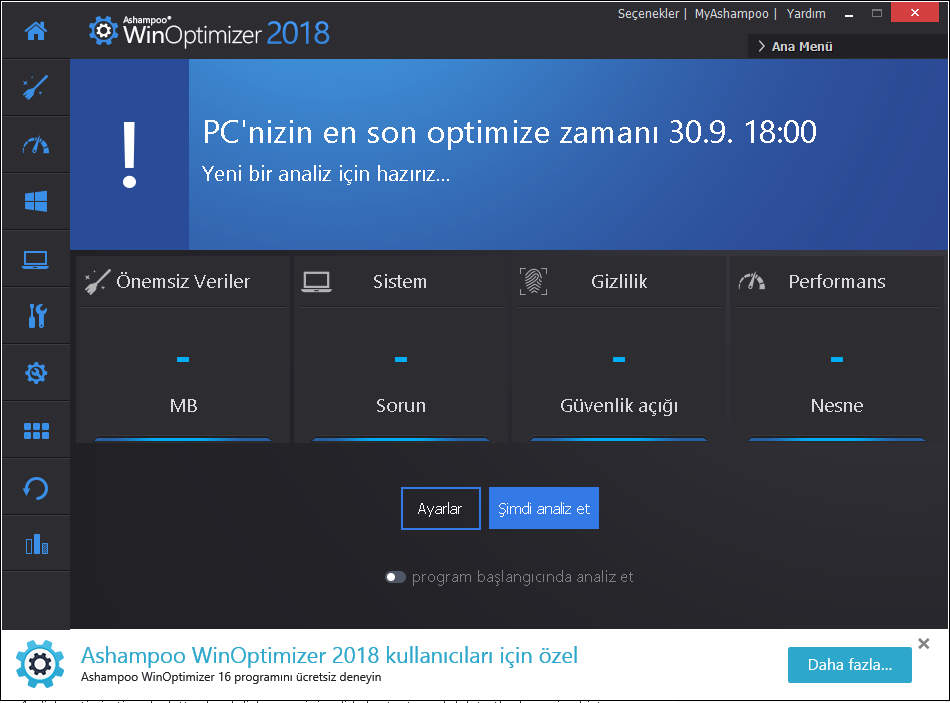Click the WinOptimizer gear logo icon

point(103,30)
